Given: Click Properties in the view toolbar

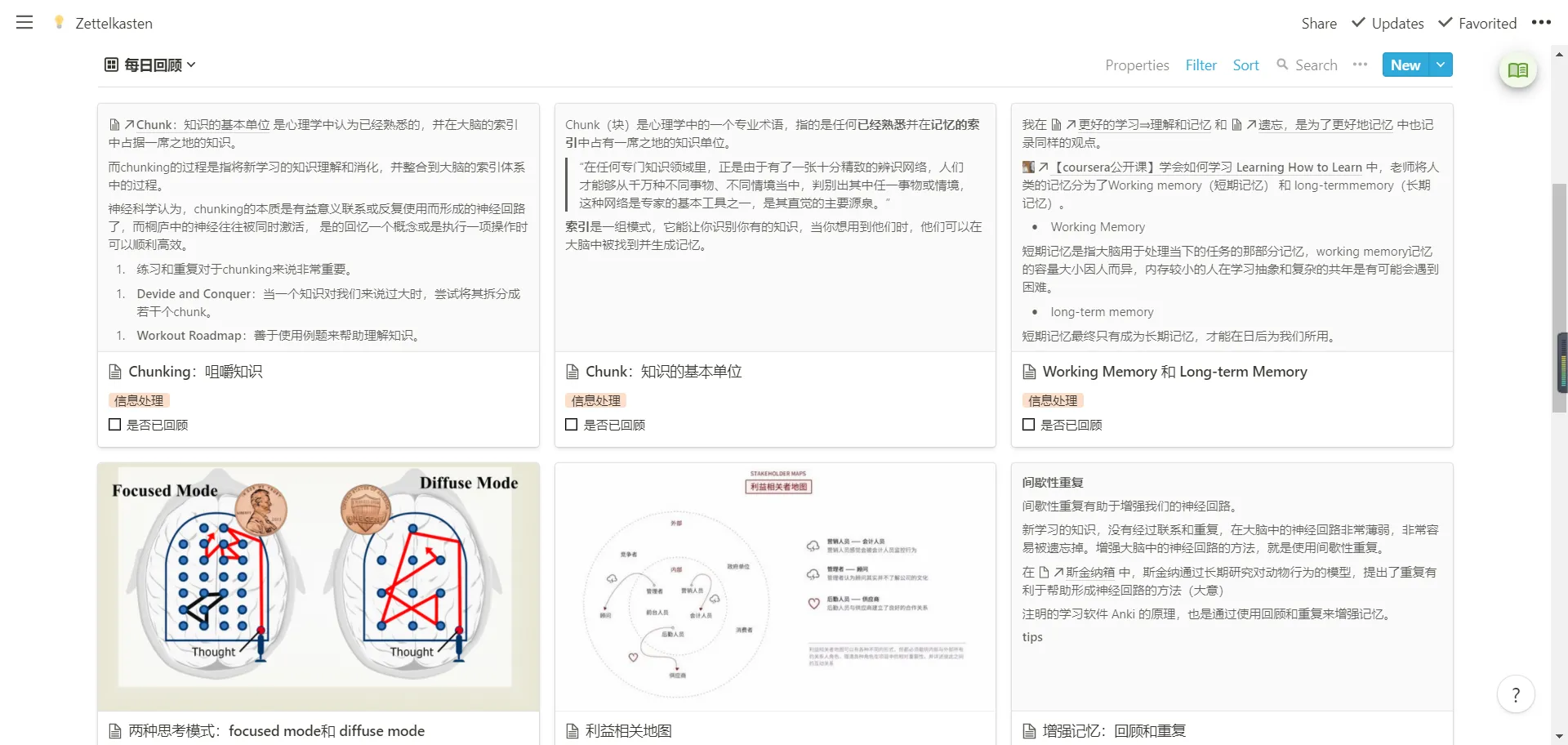Looking at the screenshot, I should 1136,65.
